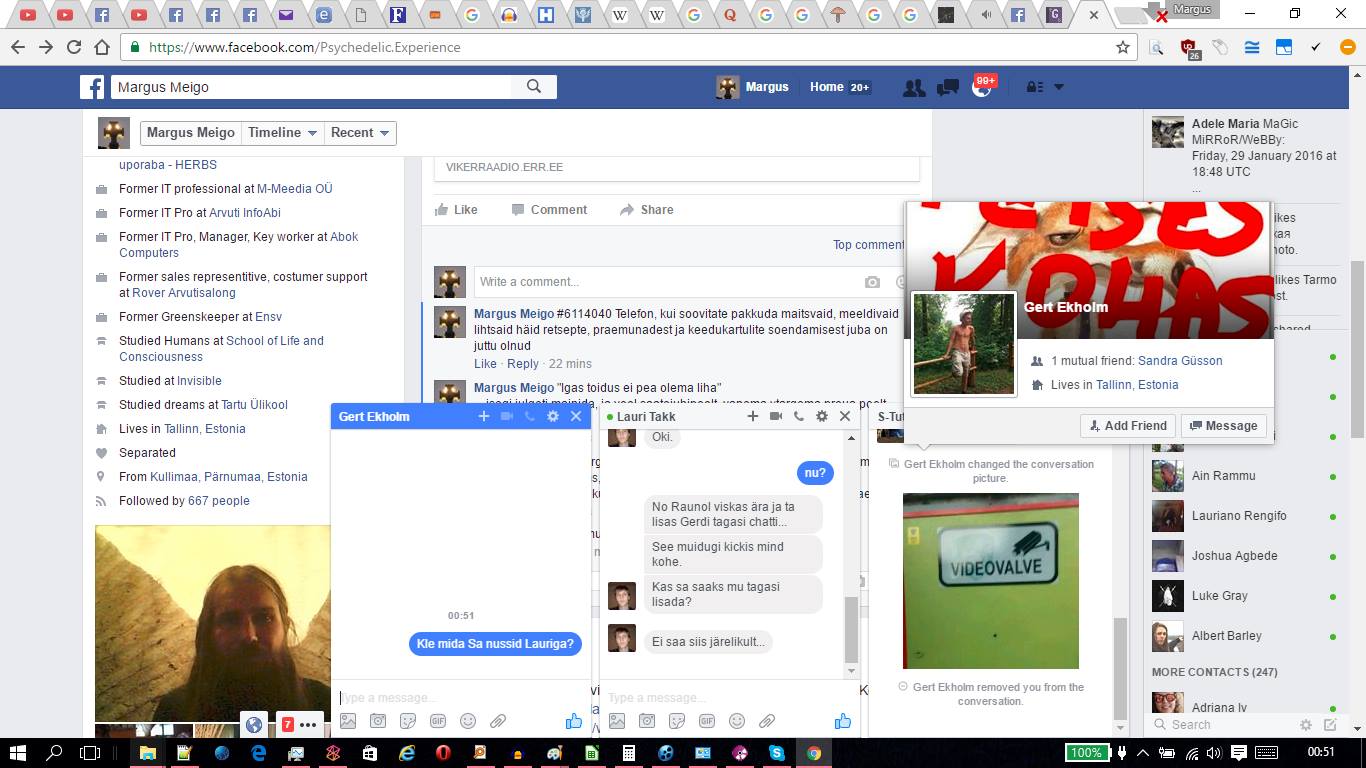Screen dimensions: 1366x768
Task: Close the Lauri Takk chat window
Action: coord(845,416)
